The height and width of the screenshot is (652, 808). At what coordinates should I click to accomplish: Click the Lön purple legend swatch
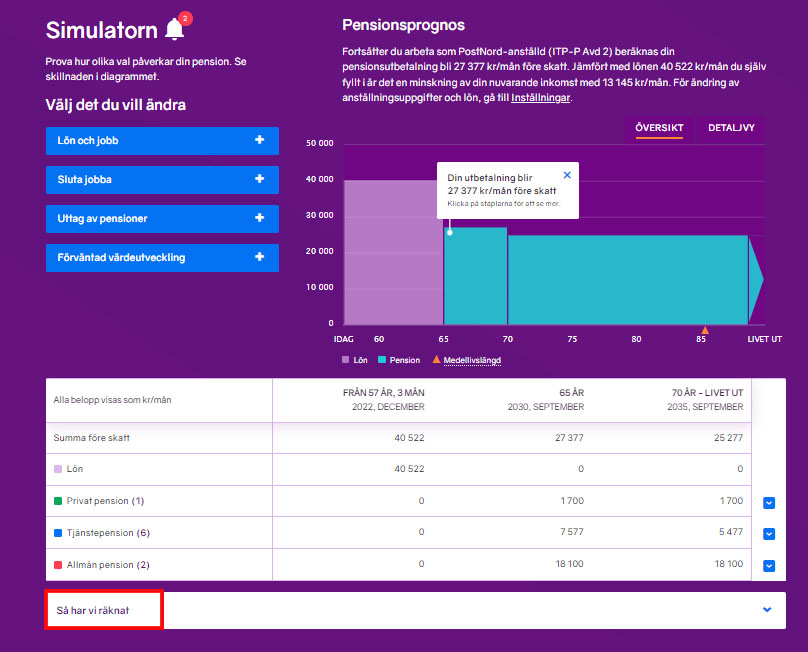346,357
